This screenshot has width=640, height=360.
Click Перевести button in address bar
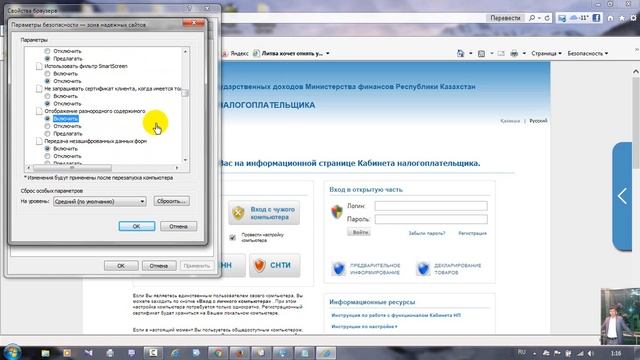point(505,18)
